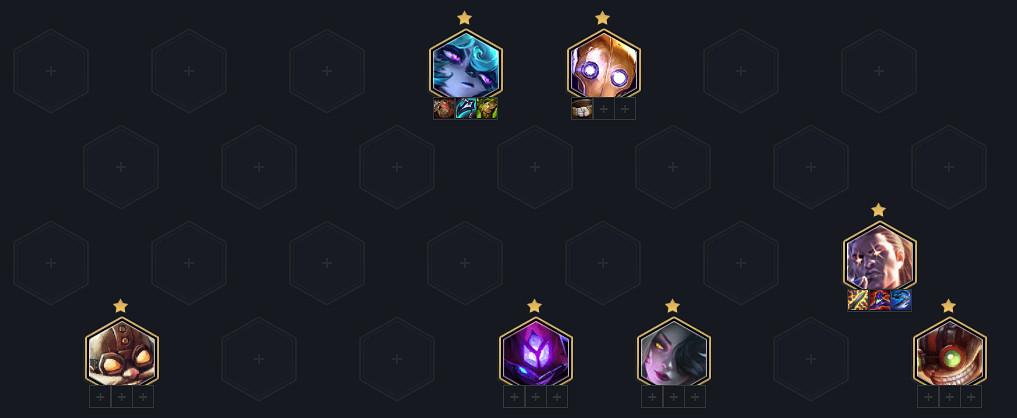Image resolution: width=1017 pixels, height=418 pixels.
Task: Select the grinning champion with green goggle
Action: click(x=950, y=352)
